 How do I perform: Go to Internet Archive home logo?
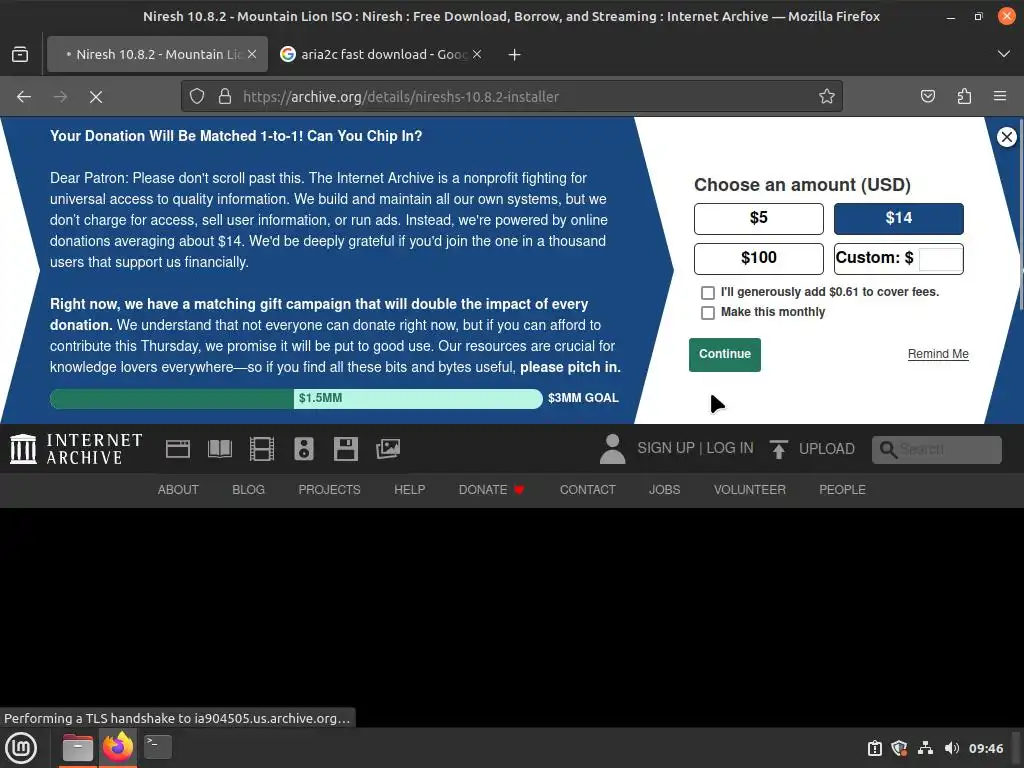pyautogui.click(x=76, y=449)
